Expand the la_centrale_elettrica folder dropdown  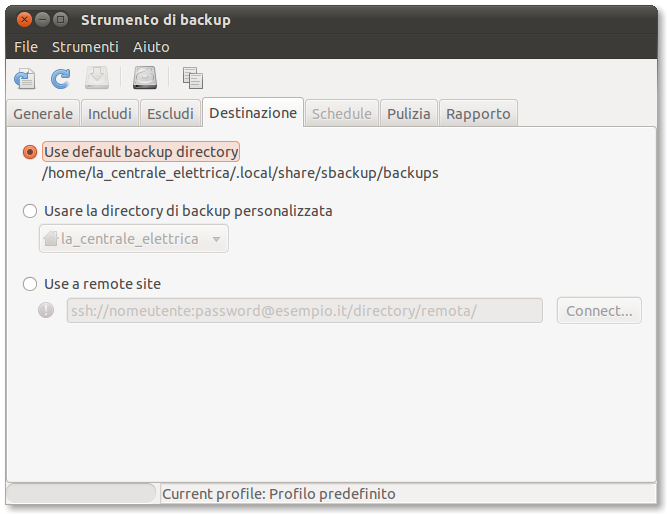pos(216,239)
